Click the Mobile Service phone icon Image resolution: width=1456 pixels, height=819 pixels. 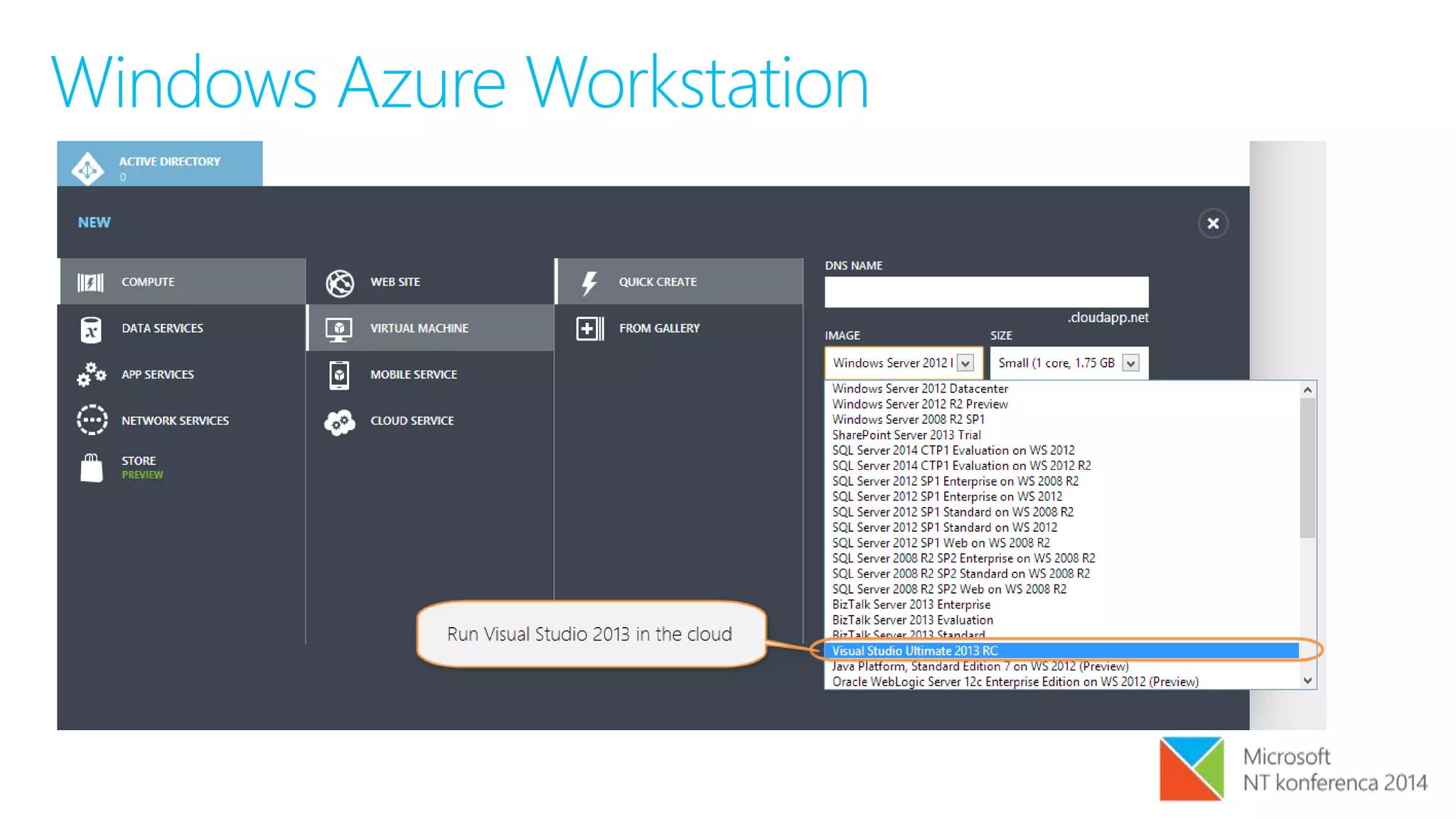339,375
